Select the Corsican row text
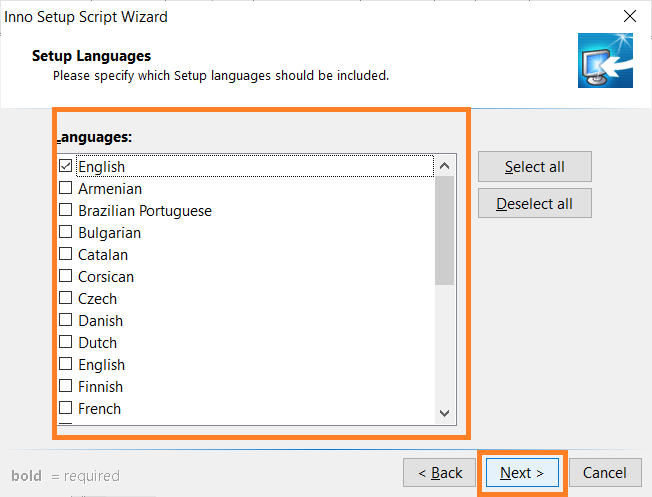 106,277
